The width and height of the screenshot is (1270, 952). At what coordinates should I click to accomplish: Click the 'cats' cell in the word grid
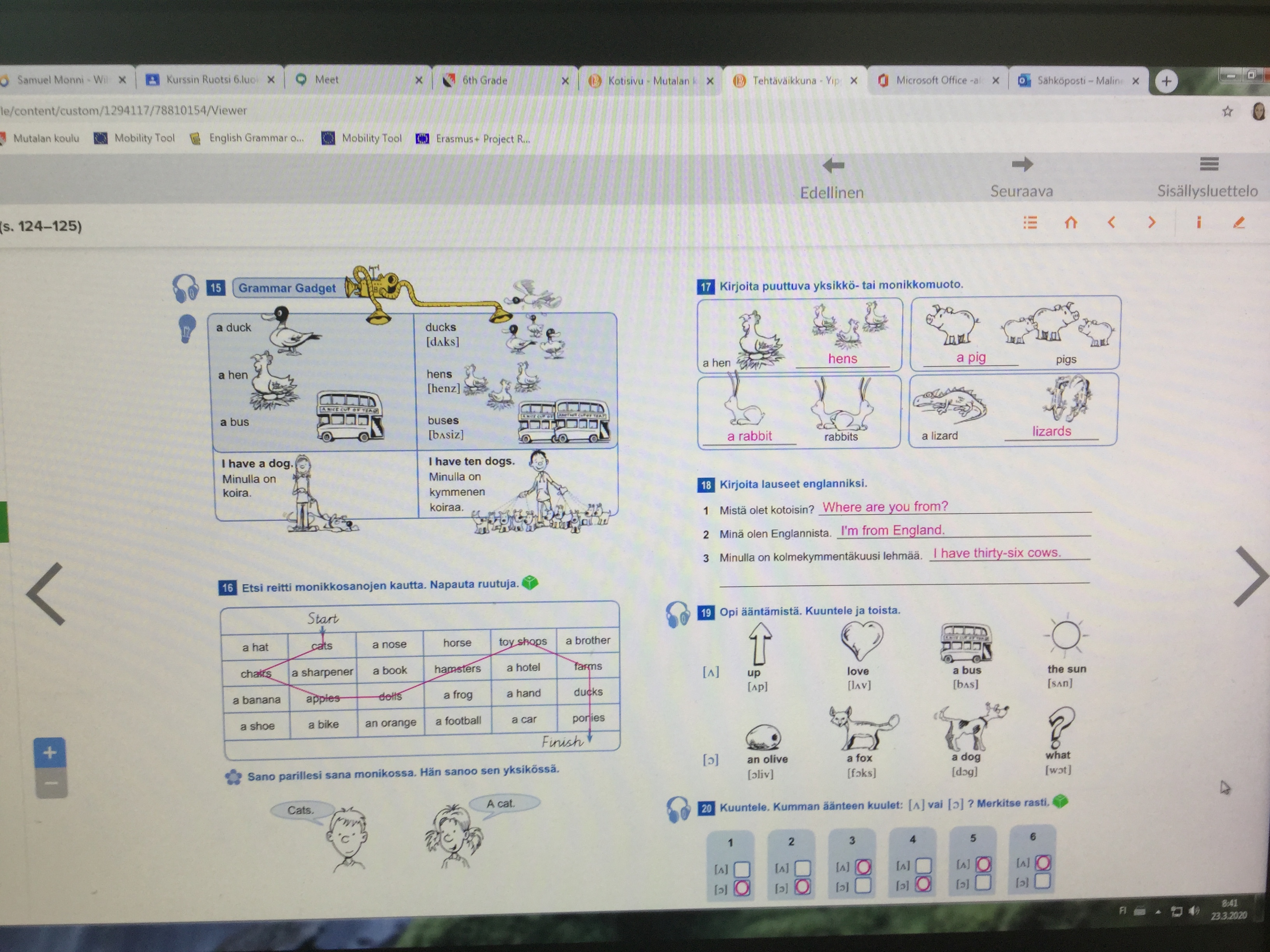321,646
